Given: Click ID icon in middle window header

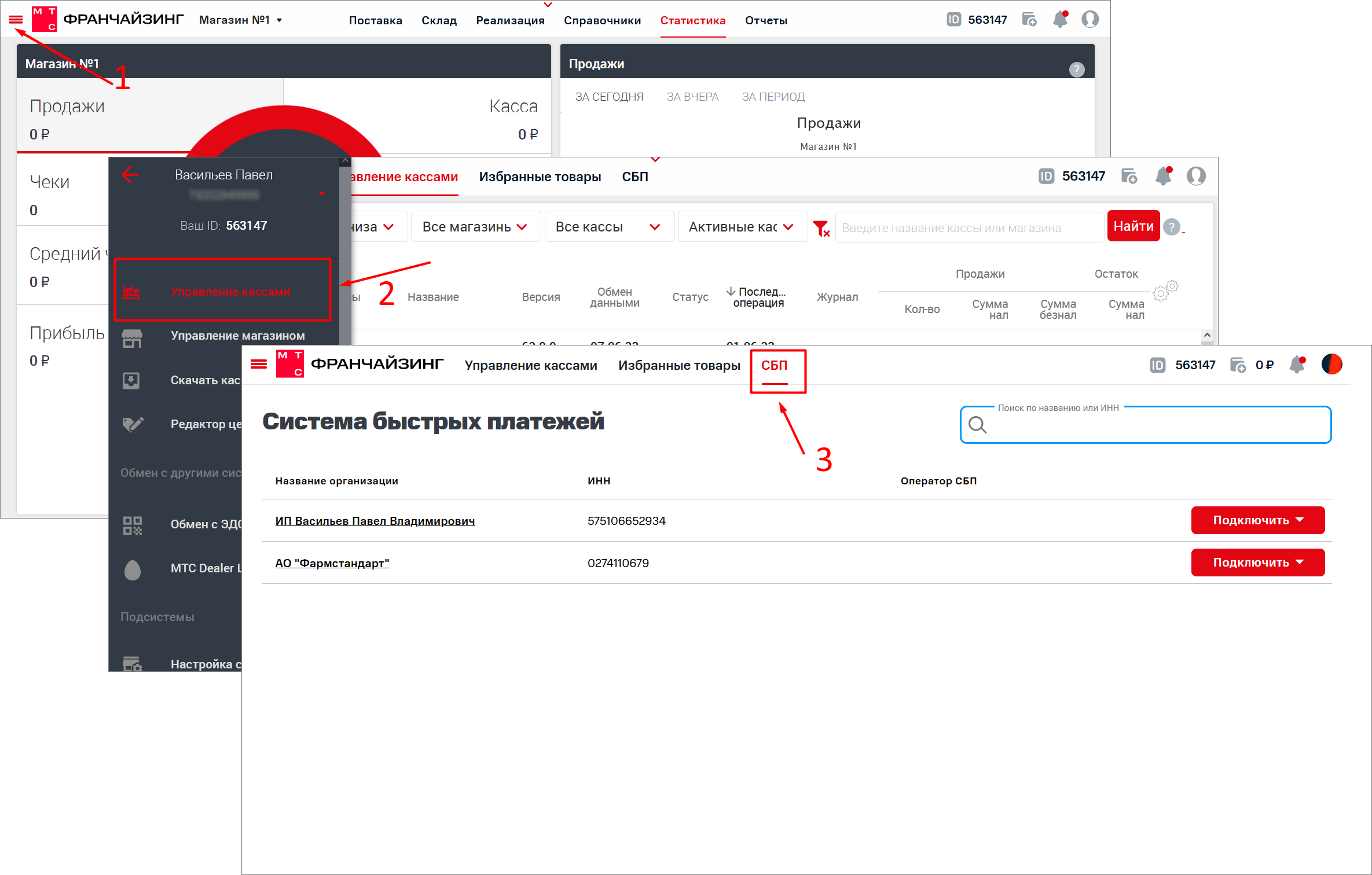Looking at the screenshot, I should click(1046, 176).
